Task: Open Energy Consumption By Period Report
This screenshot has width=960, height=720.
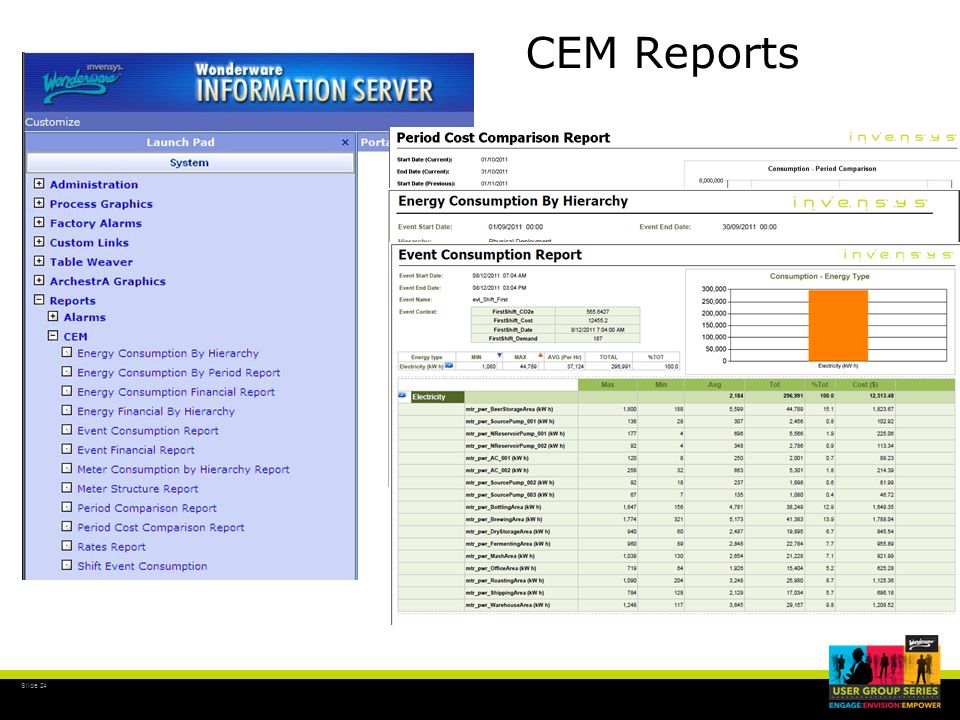Action: pyautogui.click(x=179, y=373)
